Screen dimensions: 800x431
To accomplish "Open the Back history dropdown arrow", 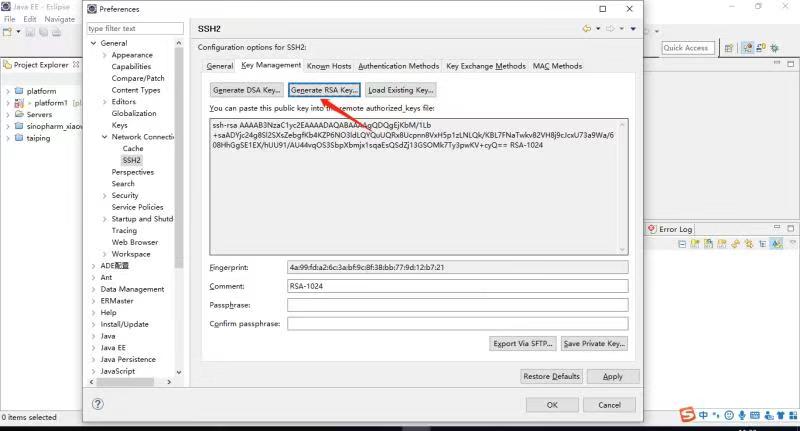I will [x=598, y=29].
